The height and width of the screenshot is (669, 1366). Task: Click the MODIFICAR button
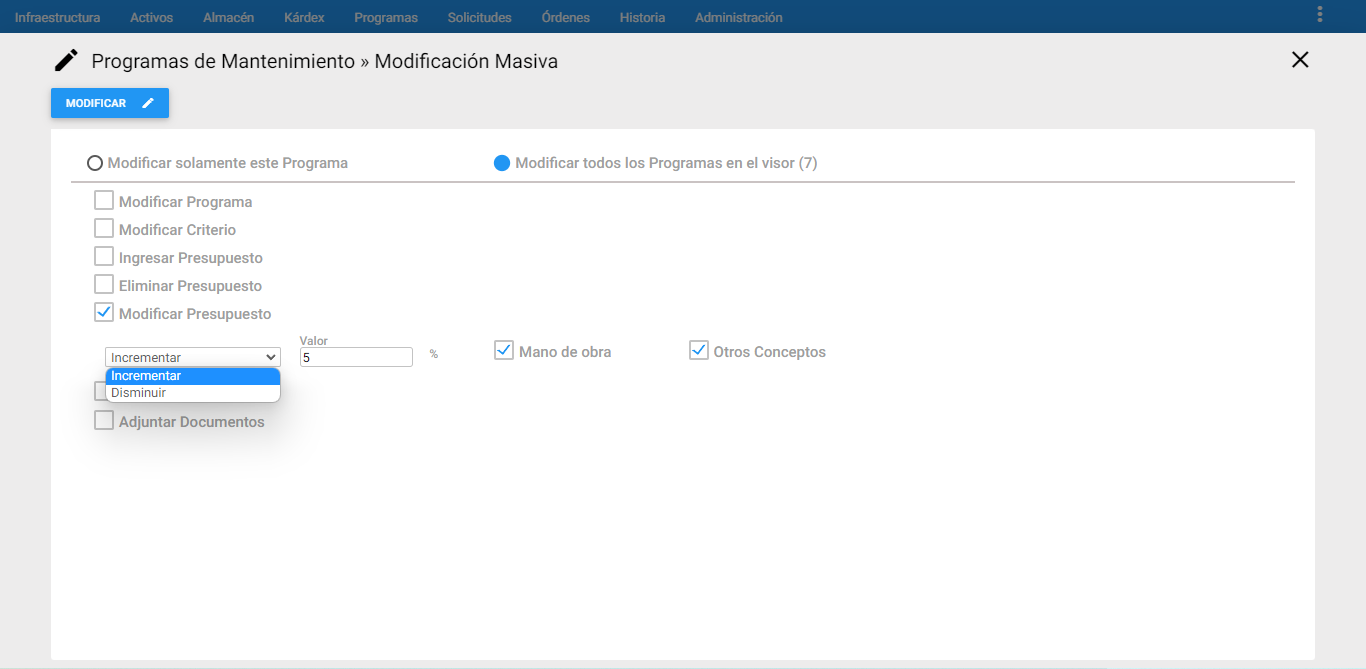point(110,103)
